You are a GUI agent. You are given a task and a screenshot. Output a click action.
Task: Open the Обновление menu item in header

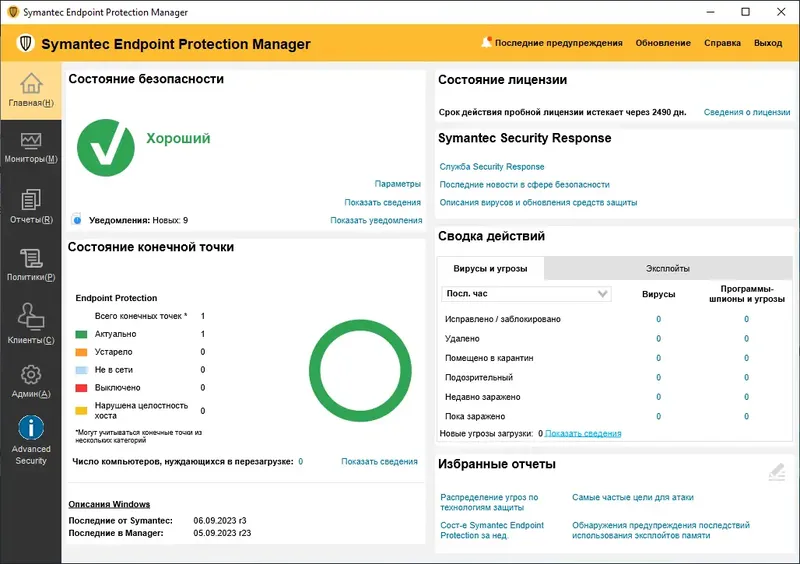[663, 43]
